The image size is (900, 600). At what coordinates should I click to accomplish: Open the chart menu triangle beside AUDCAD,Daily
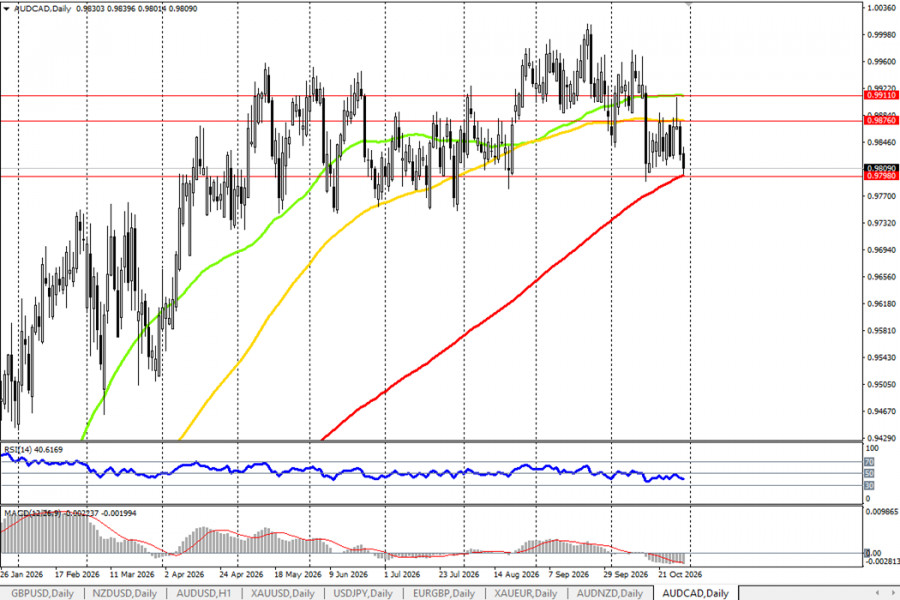pos(6,9)
